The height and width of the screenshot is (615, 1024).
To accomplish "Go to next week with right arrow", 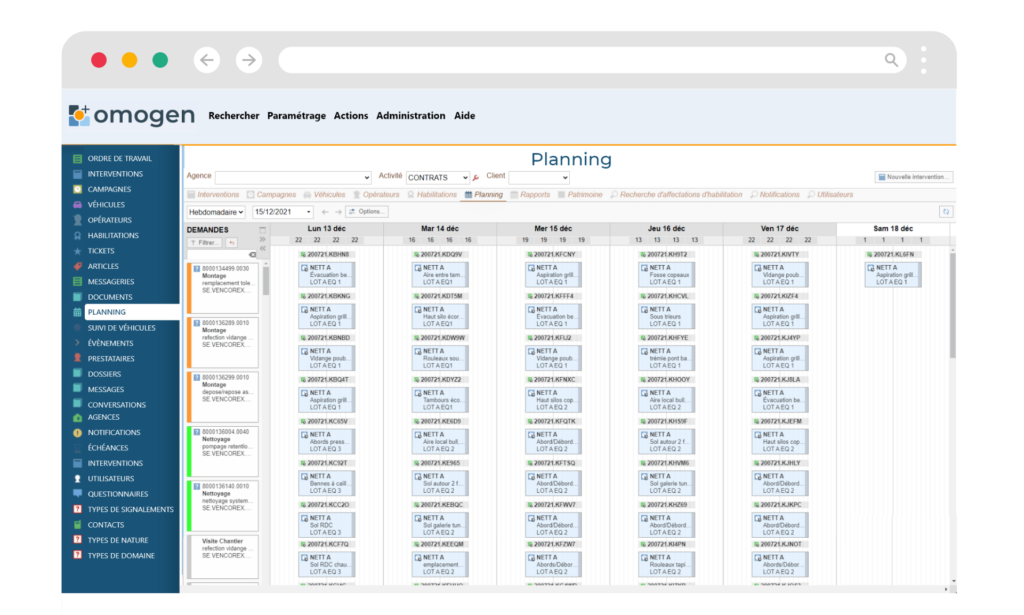I will pyautogui.click(x=338, y=212).
